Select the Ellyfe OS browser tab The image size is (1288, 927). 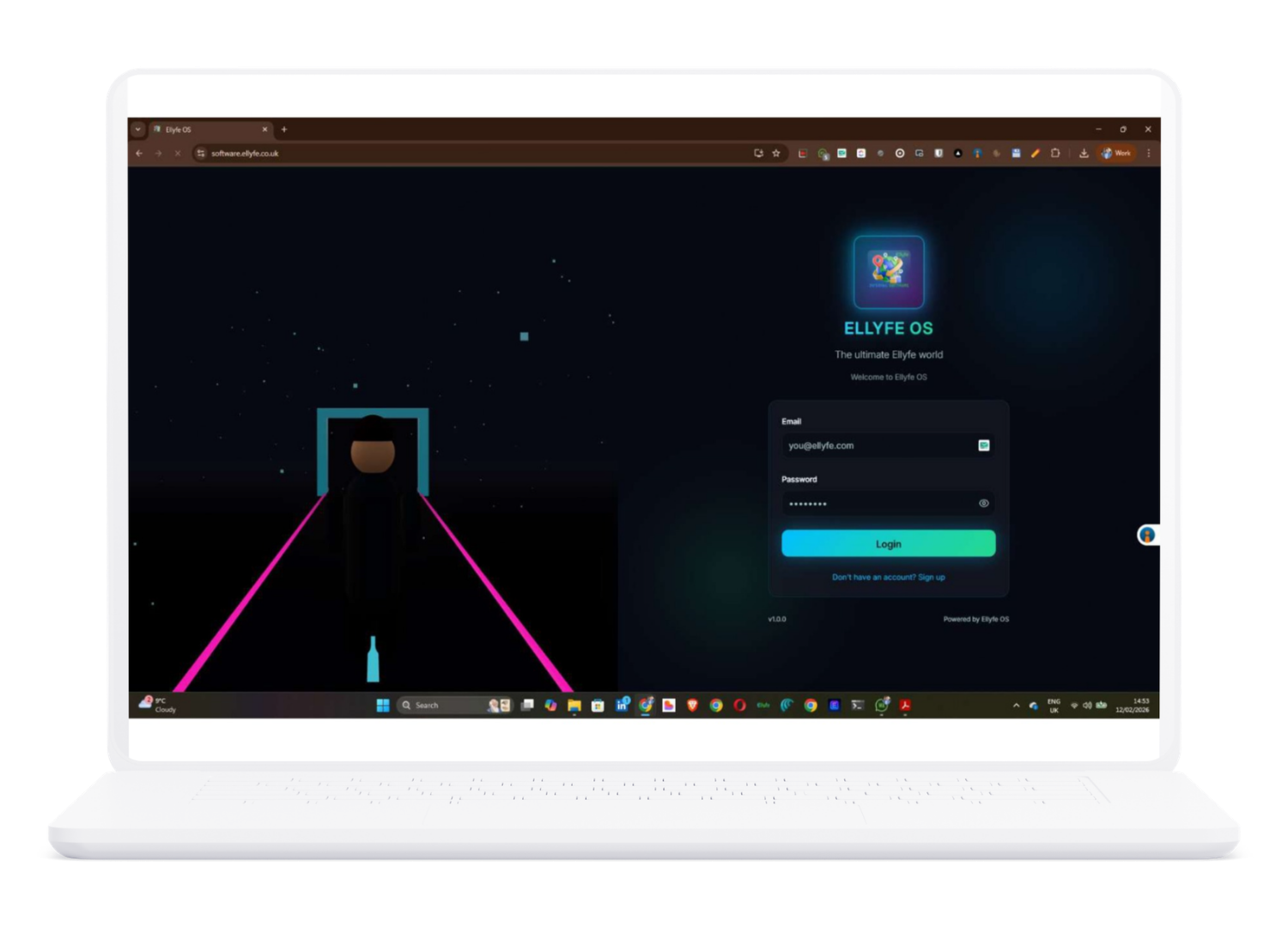point(210,129)
